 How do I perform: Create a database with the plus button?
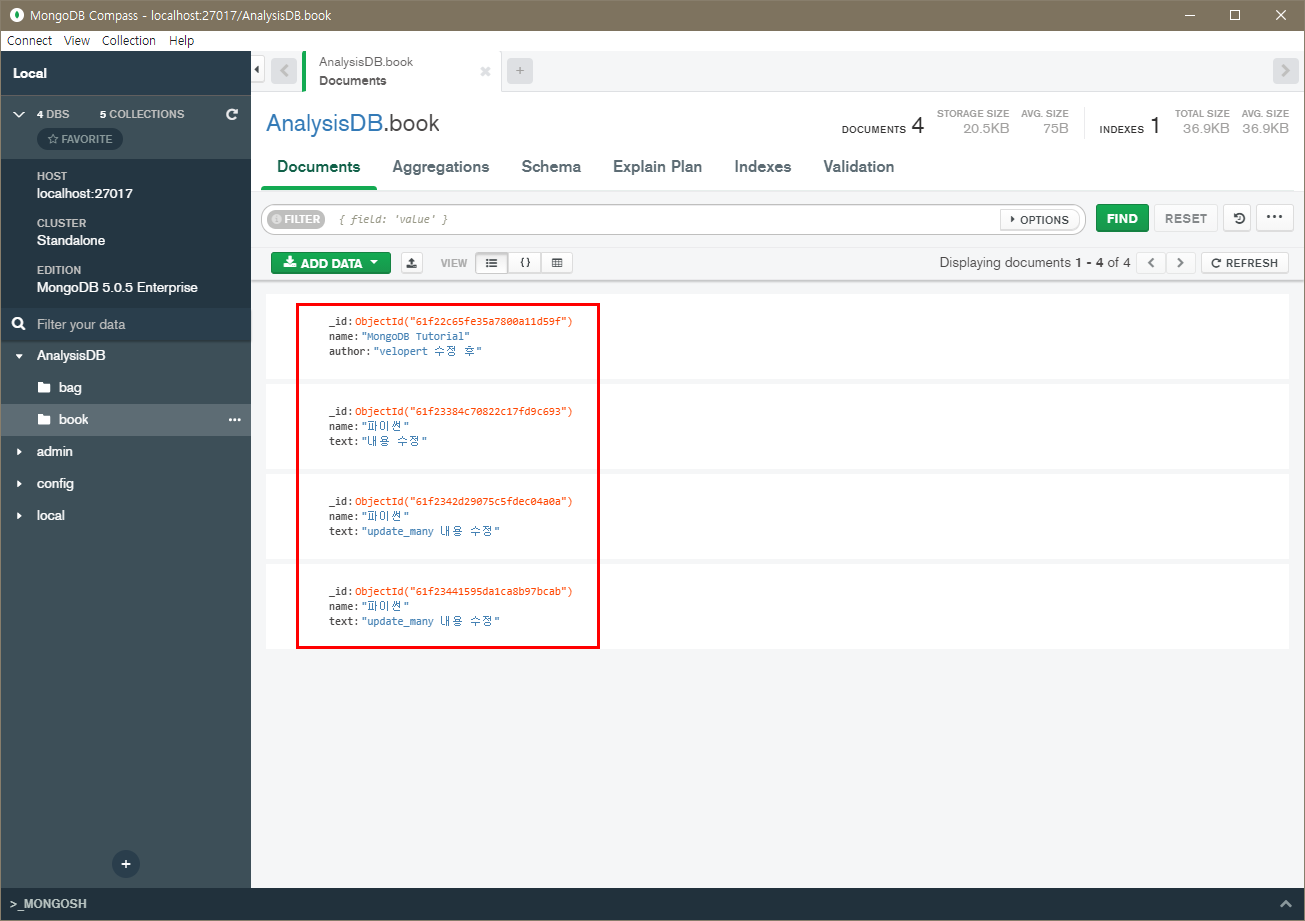click(x=126, y=863)
